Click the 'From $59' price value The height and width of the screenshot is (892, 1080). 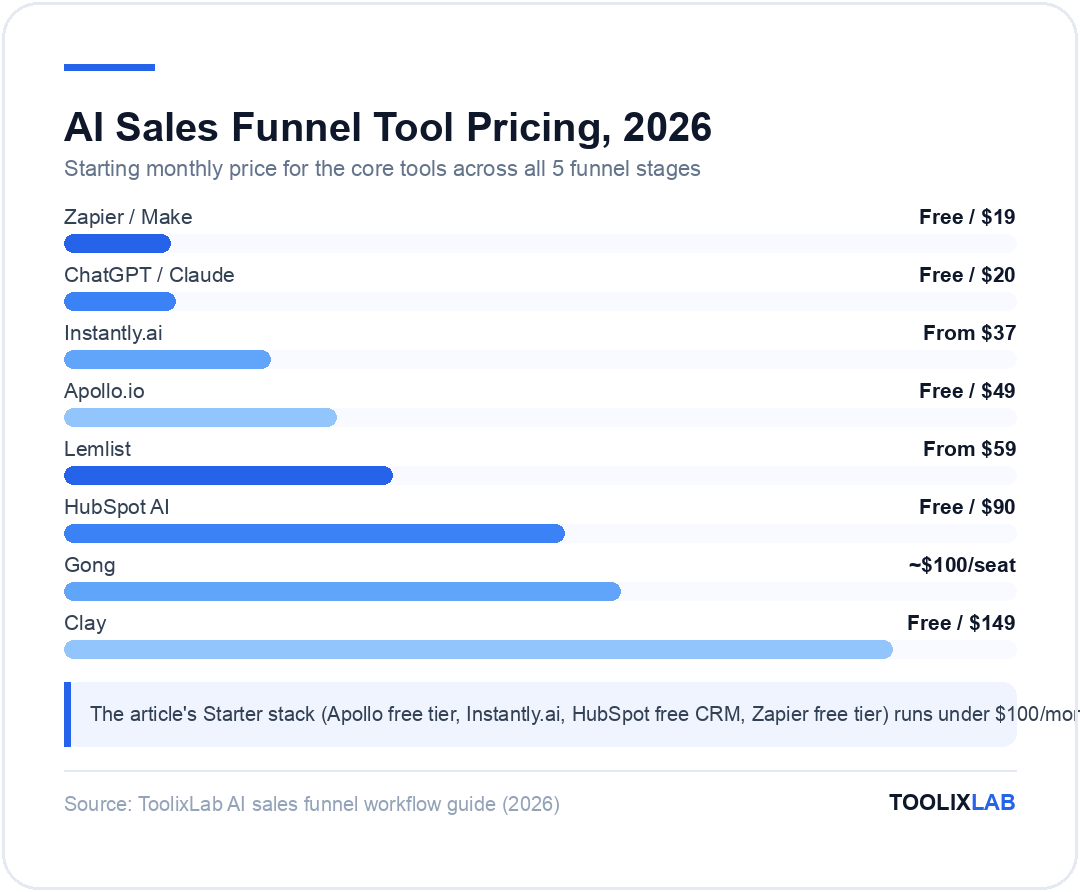point(969,449)
